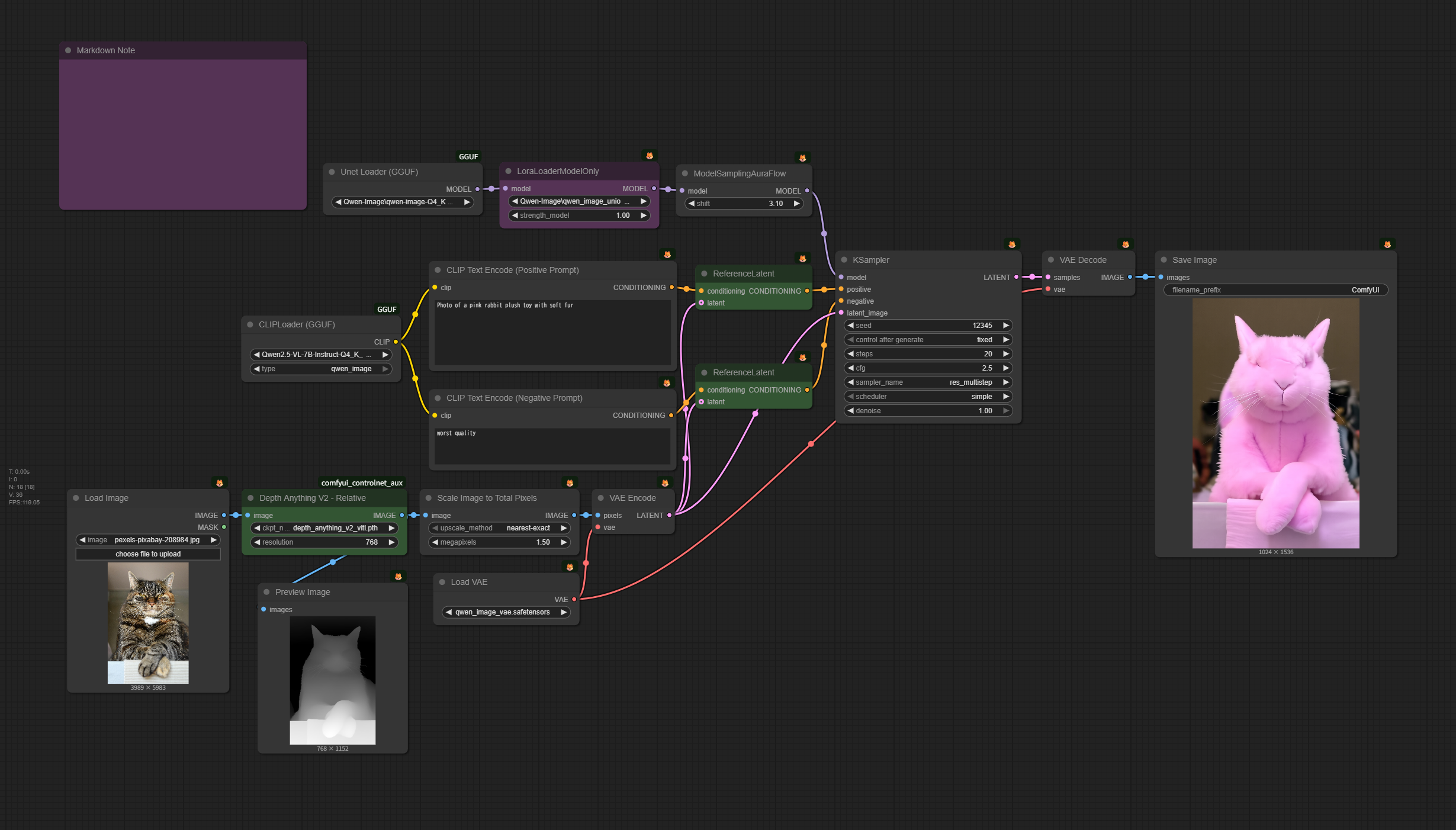Open upscale_method dropdown showing nearest-exact
The width and height of the screenshot is (1456, 830).
click(x=499, y=528)
